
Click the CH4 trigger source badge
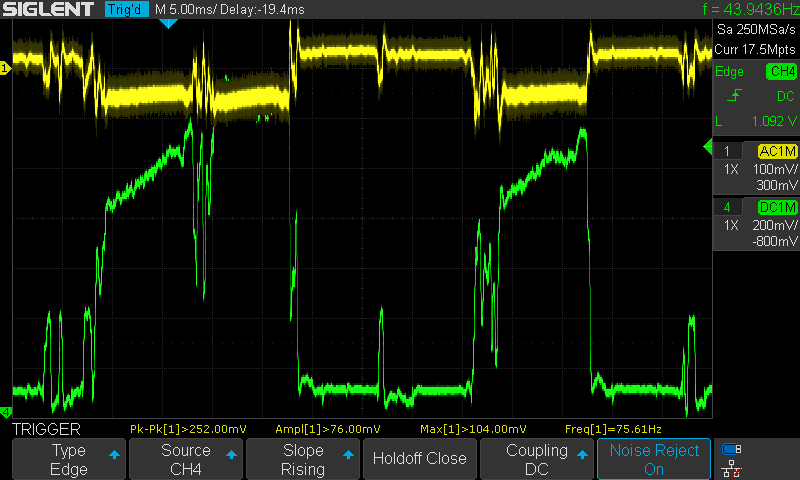click(x=781, y=71)
